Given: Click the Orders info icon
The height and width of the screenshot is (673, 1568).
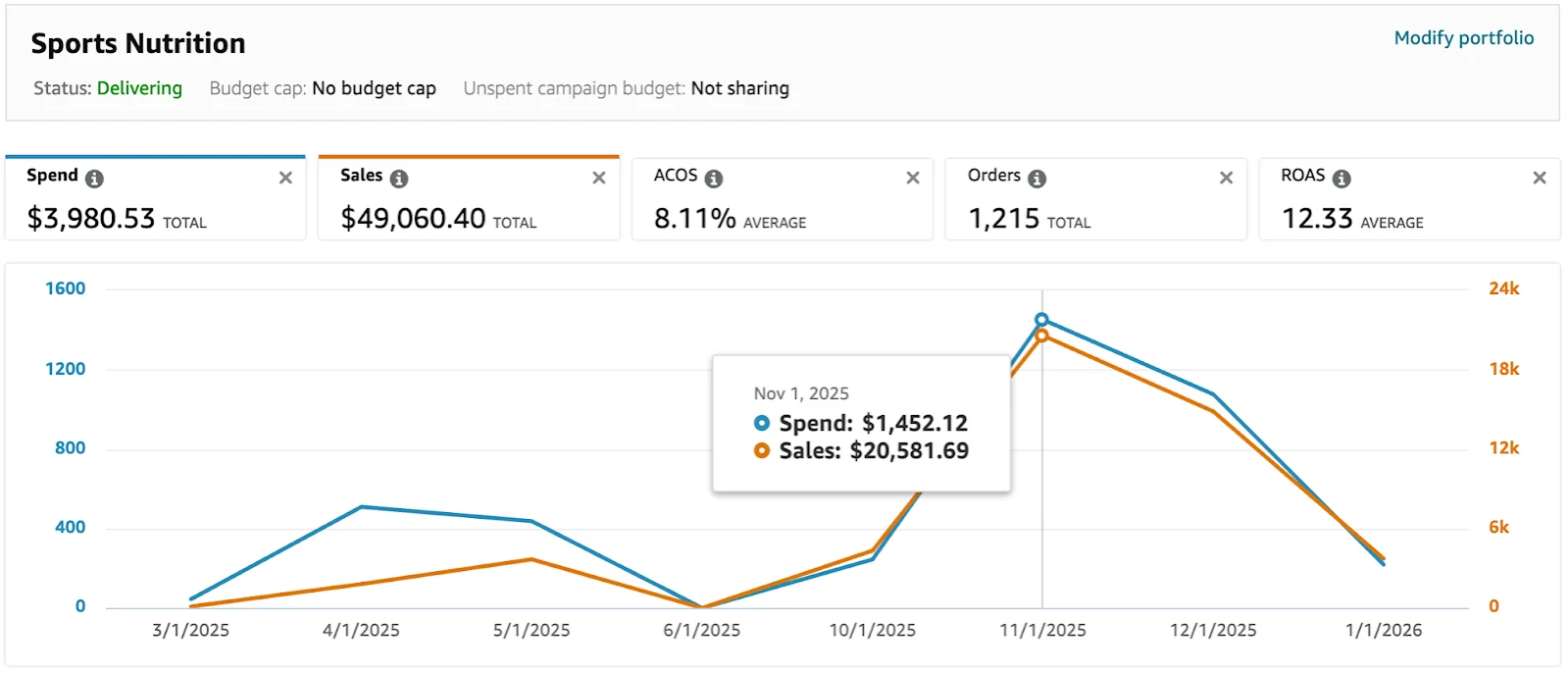Looking at the screenshot, I should 1037,179.
